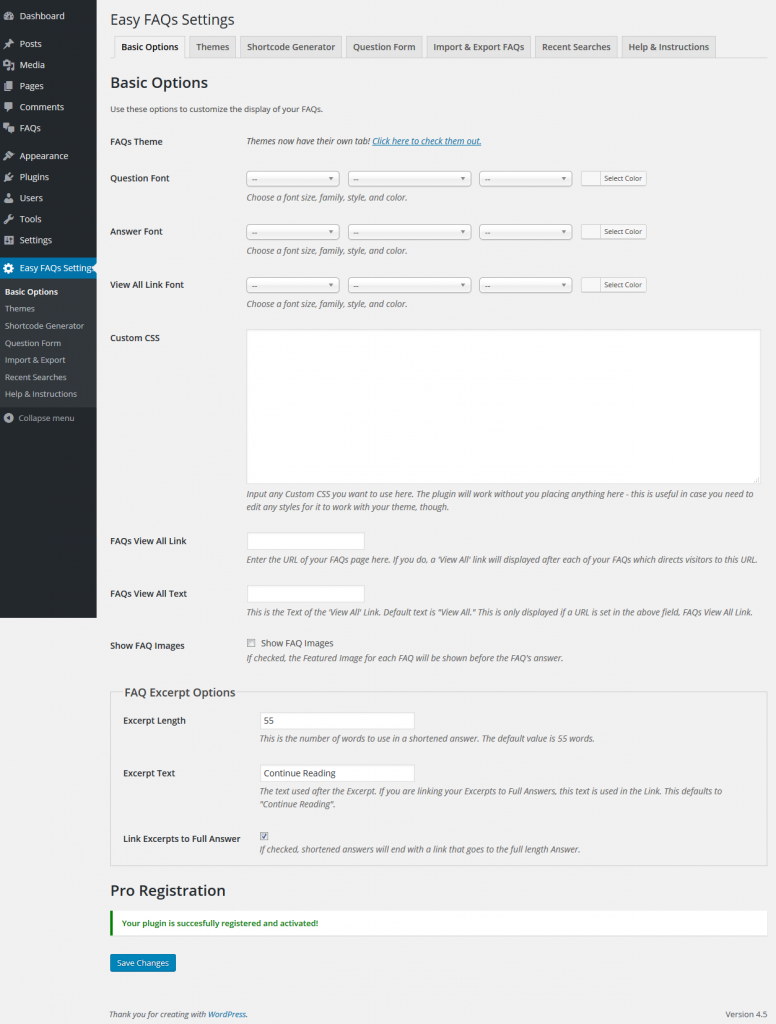The width and height of the screenshot is (776, 1024).
Task: Click the Media icon in sidebar
Action: [9, 65]
